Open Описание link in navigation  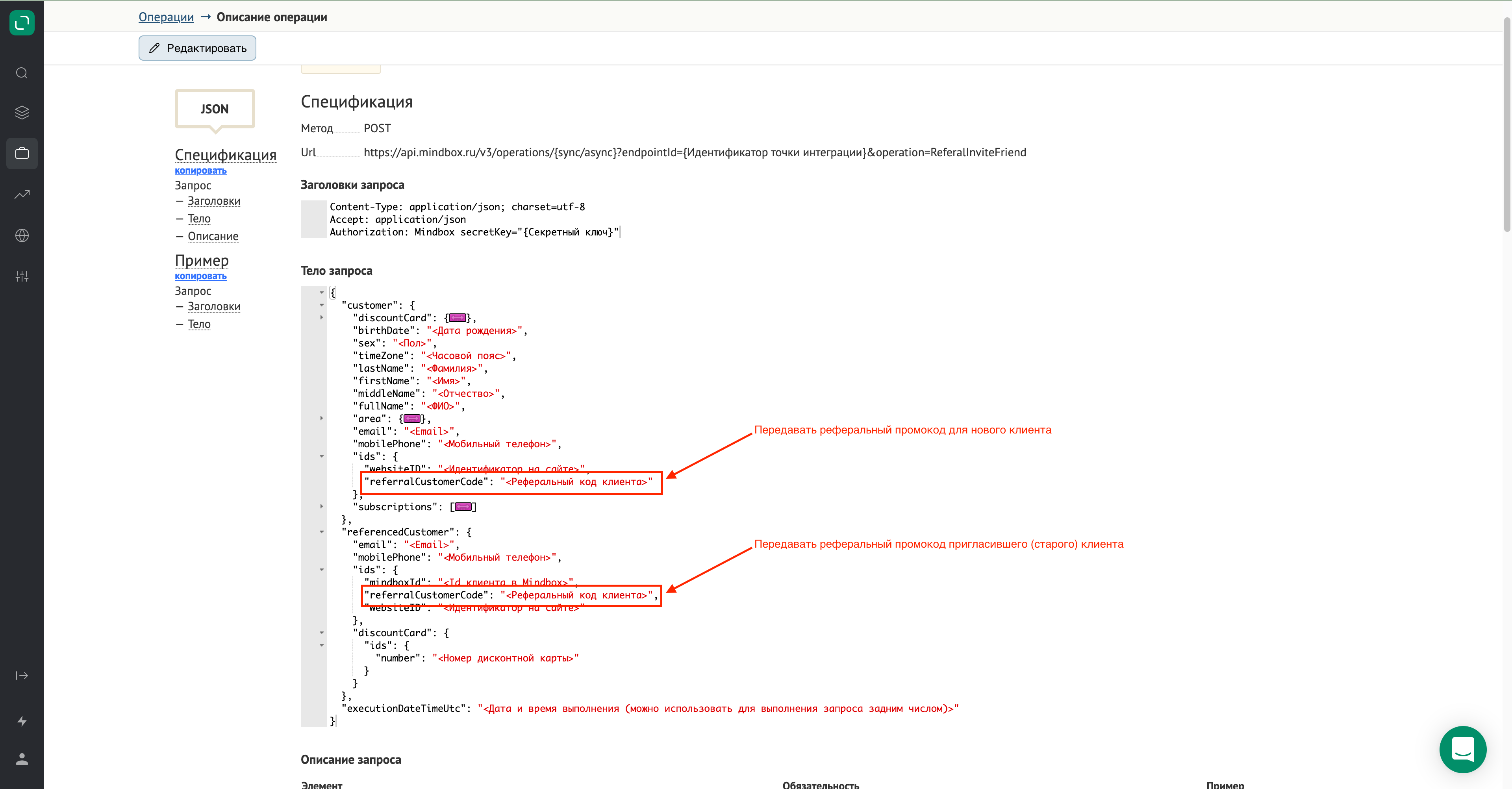click(x=213, y=236)
